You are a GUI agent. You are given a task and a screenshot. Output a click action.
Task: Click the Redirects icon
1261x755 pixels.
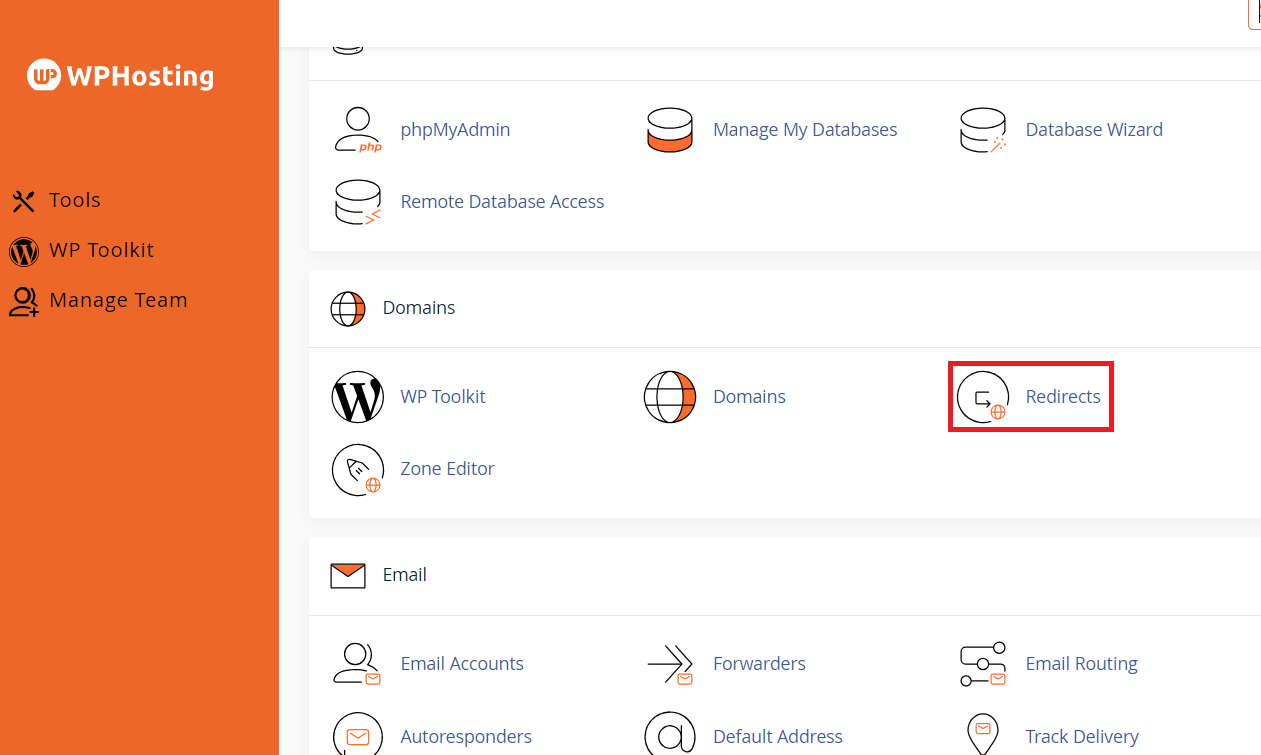(982, 397)
